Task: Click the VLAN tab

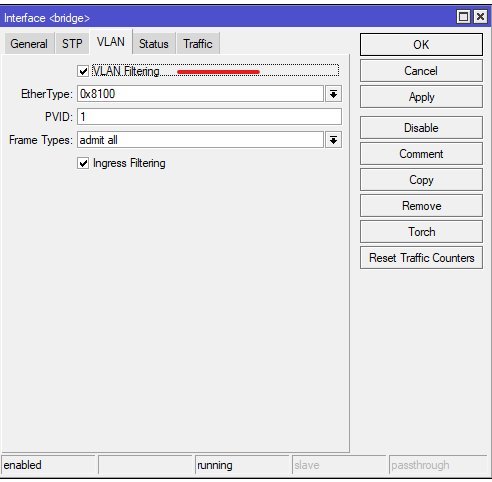Action: pos(111,42)
